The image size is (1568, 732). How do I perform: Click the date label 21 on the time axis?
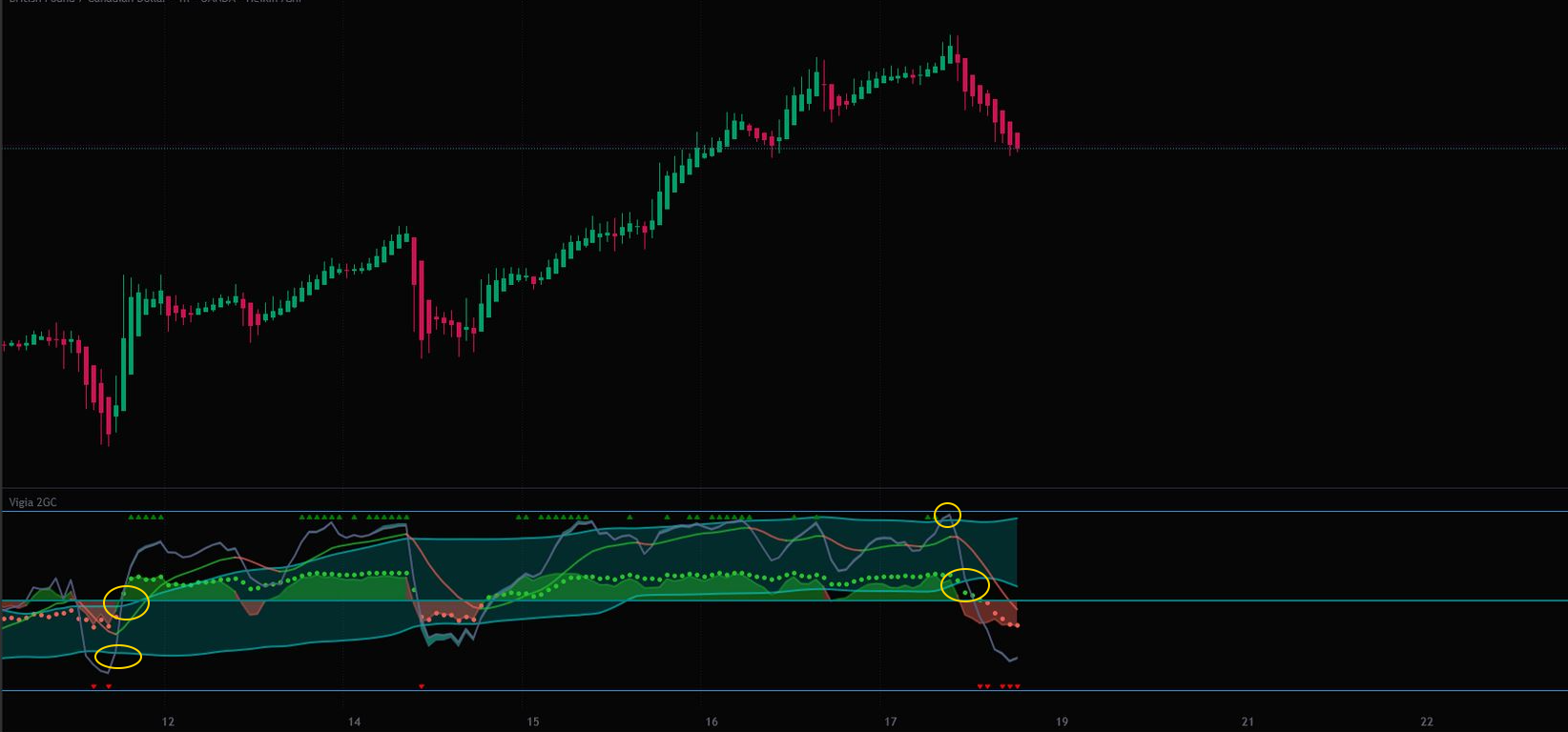tap(1248, 722)
